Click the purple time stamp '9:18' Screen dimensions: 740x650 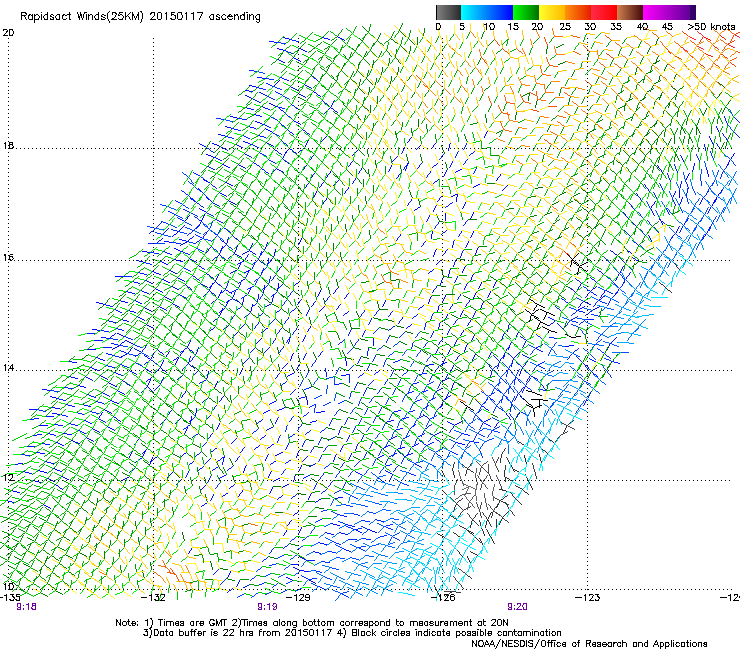[26, 607]
